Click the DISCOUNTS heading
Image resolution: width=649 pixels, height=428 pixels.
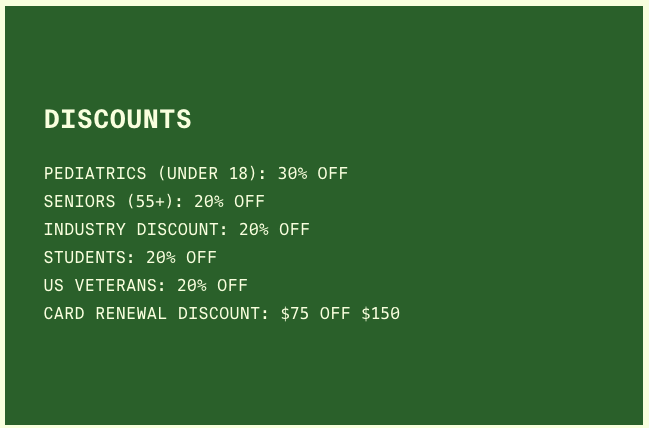click(117, 119)
